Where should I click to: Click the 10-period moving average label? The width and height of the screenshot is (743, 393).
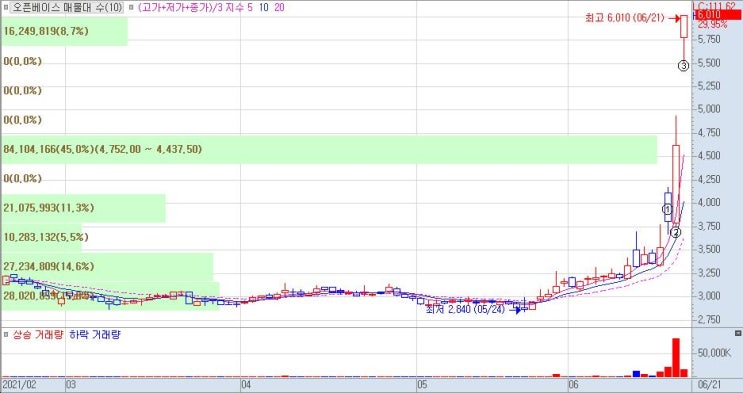(x=263, y=8)
